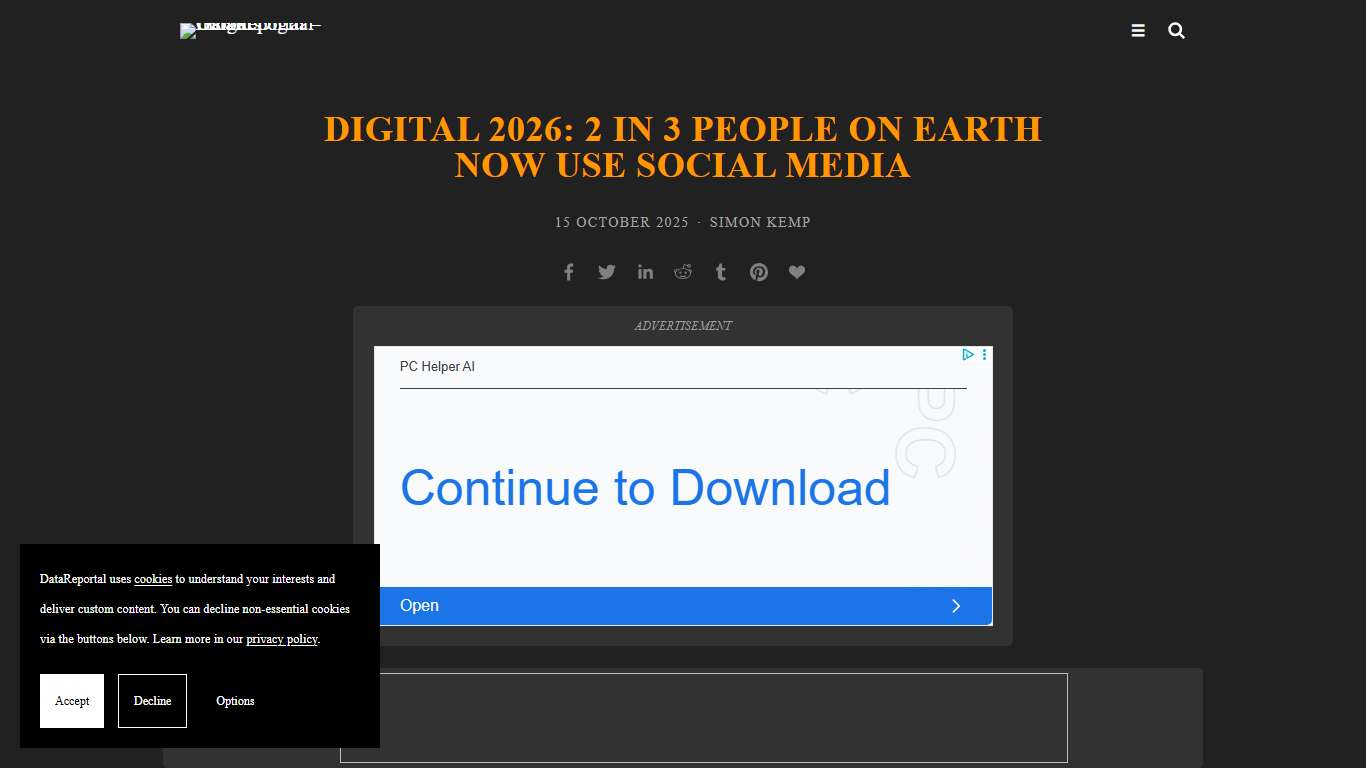Screen dimensions: 1366x768
Task: Click the chevron arrow in the blue Open bar
Action: click(955, 605)
